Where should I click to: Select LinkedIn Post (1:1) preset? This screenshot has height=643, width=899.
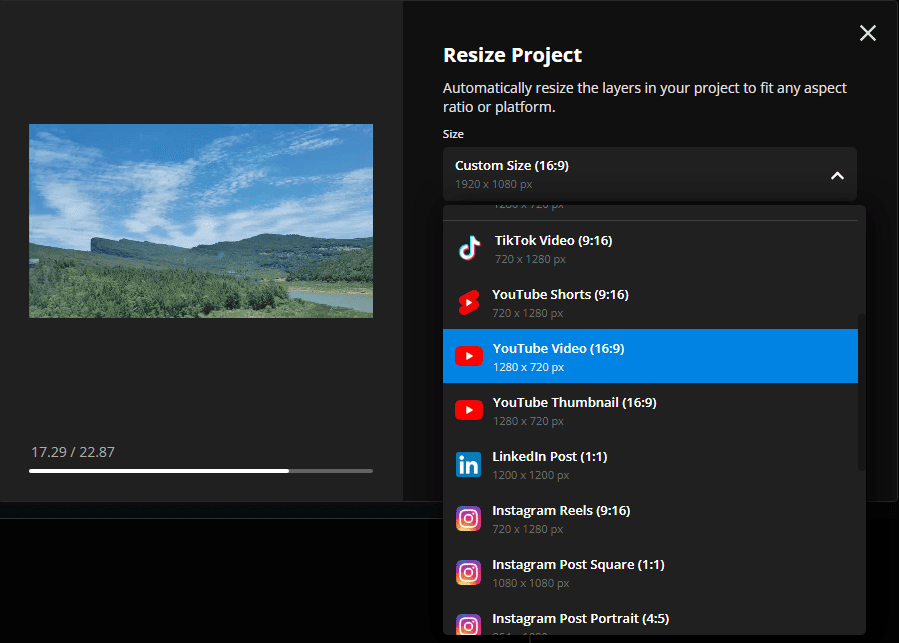click(650, 465)
